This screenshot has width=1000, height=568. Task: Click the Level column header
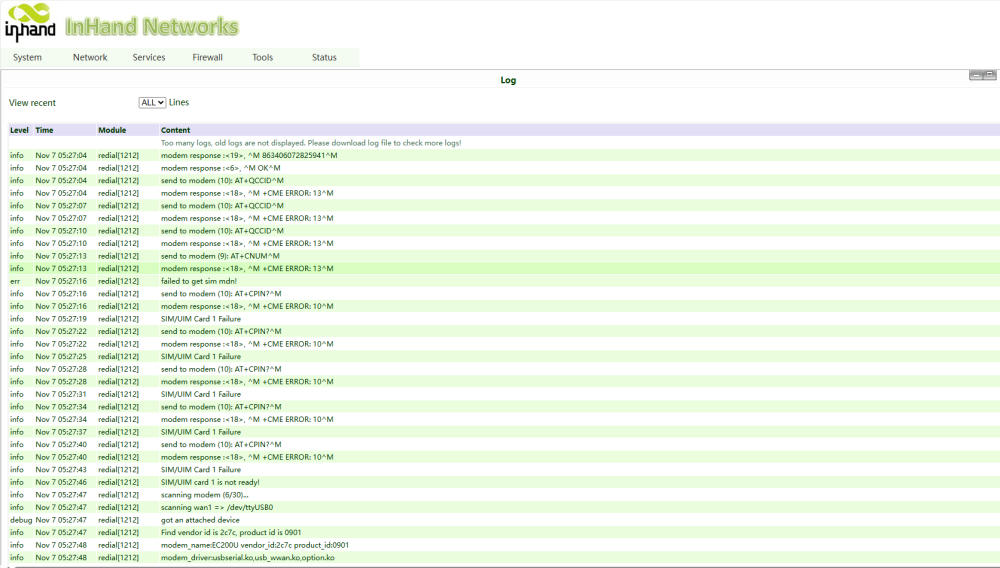(x=19, y=130)
